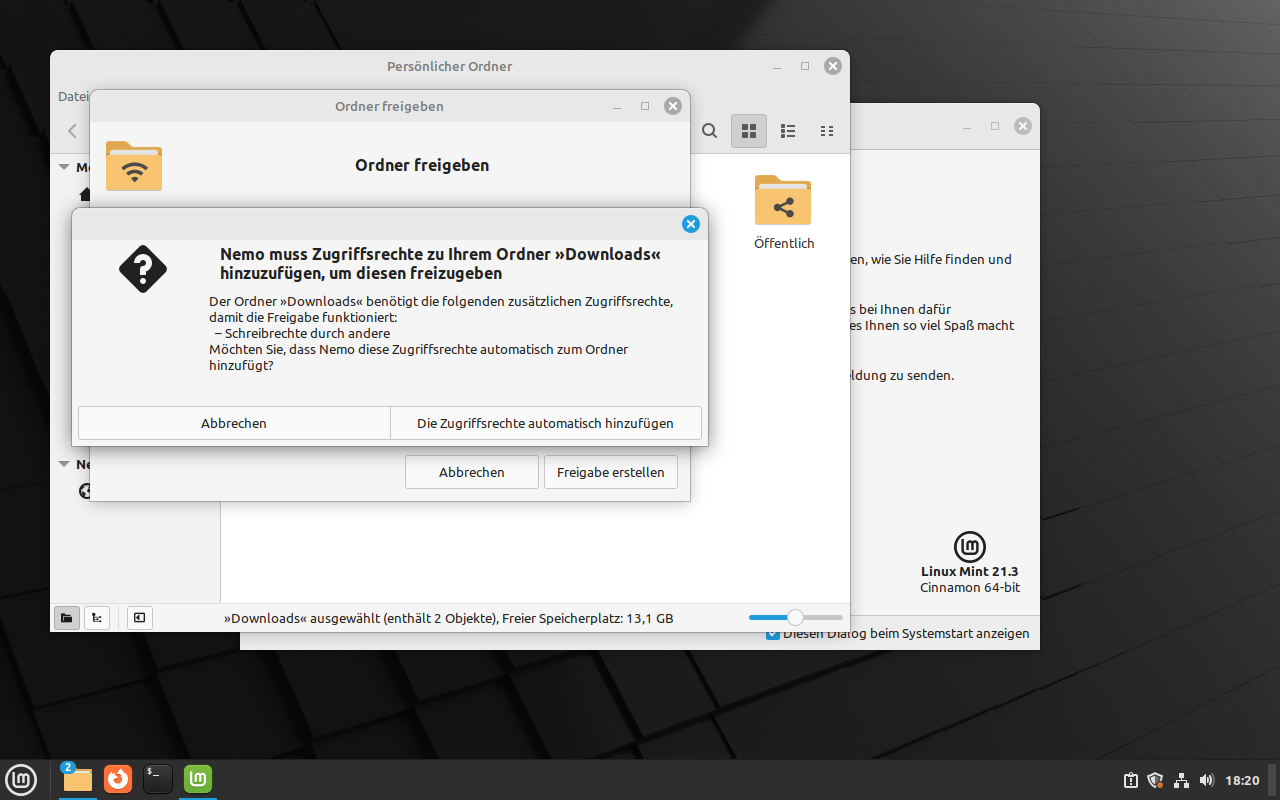Toggle 'Diesen Dialog beim Systemstart anzeigen' checkbox

773,634
